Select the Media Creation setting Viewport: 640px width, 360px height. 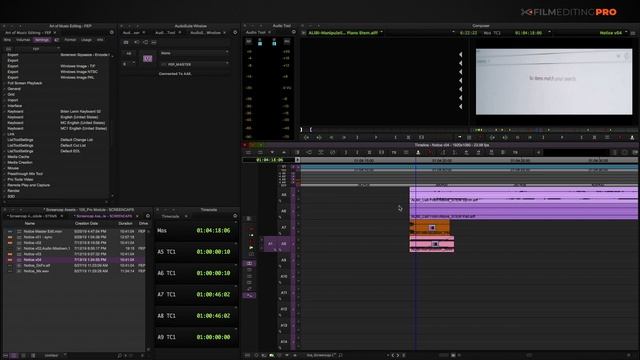coord(20,162)
